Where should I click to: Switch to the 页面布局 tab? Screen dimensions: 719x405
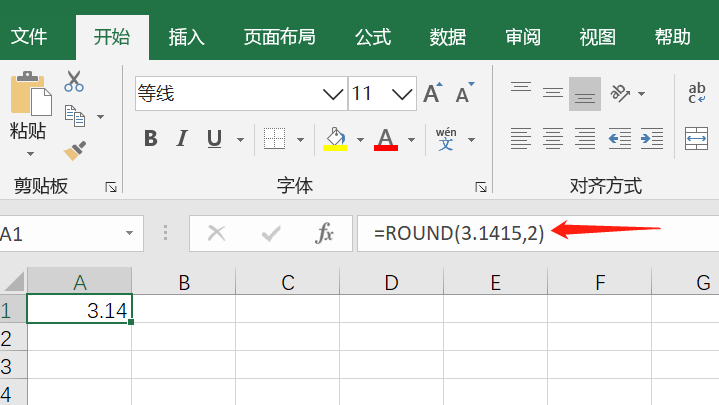280,37
